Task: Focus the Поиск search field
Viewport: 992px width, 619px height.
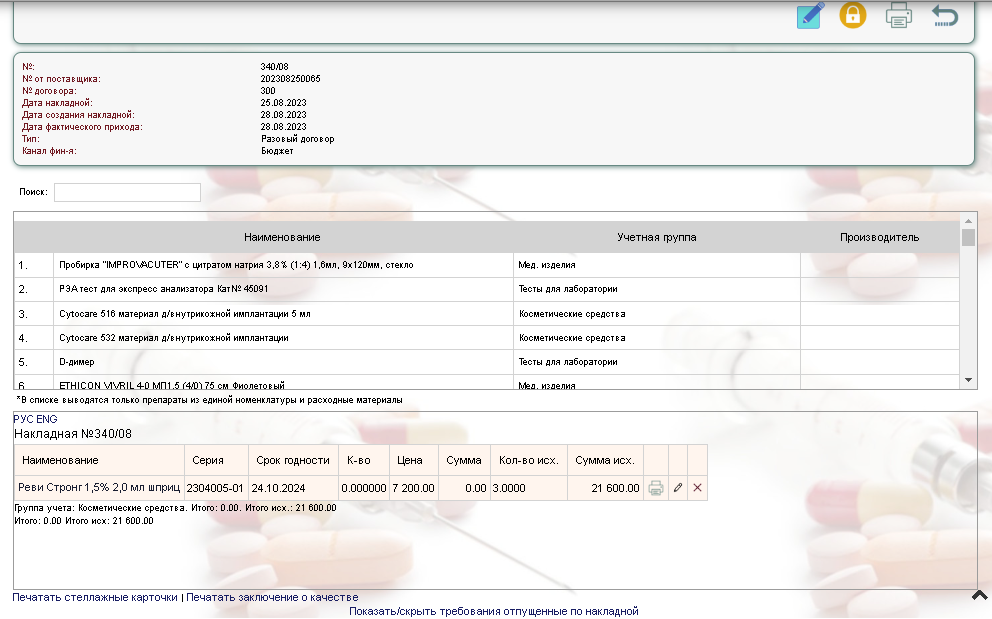Action: 127,192
